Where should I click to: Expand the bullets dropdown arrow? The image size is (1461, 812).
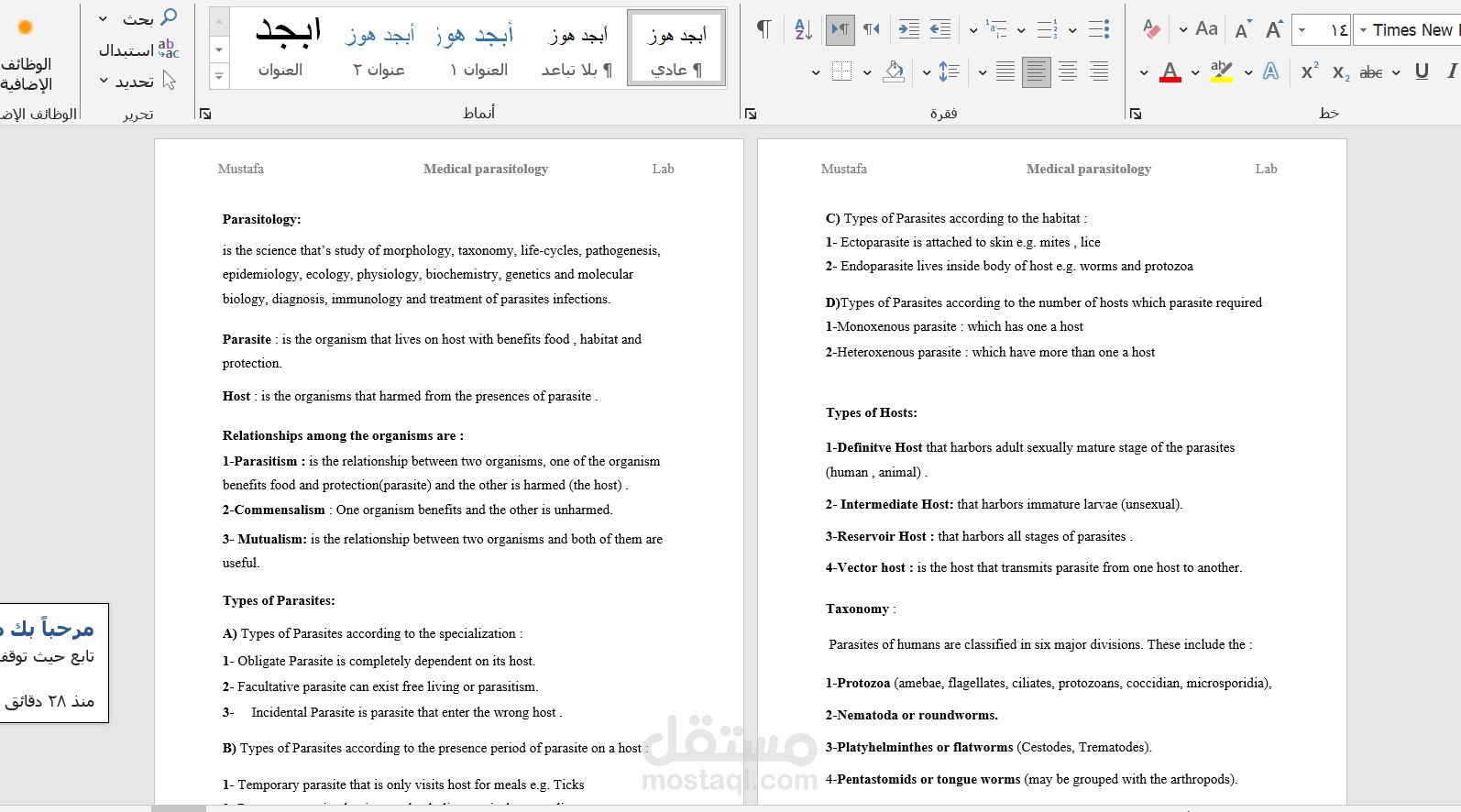(1072, 30)
